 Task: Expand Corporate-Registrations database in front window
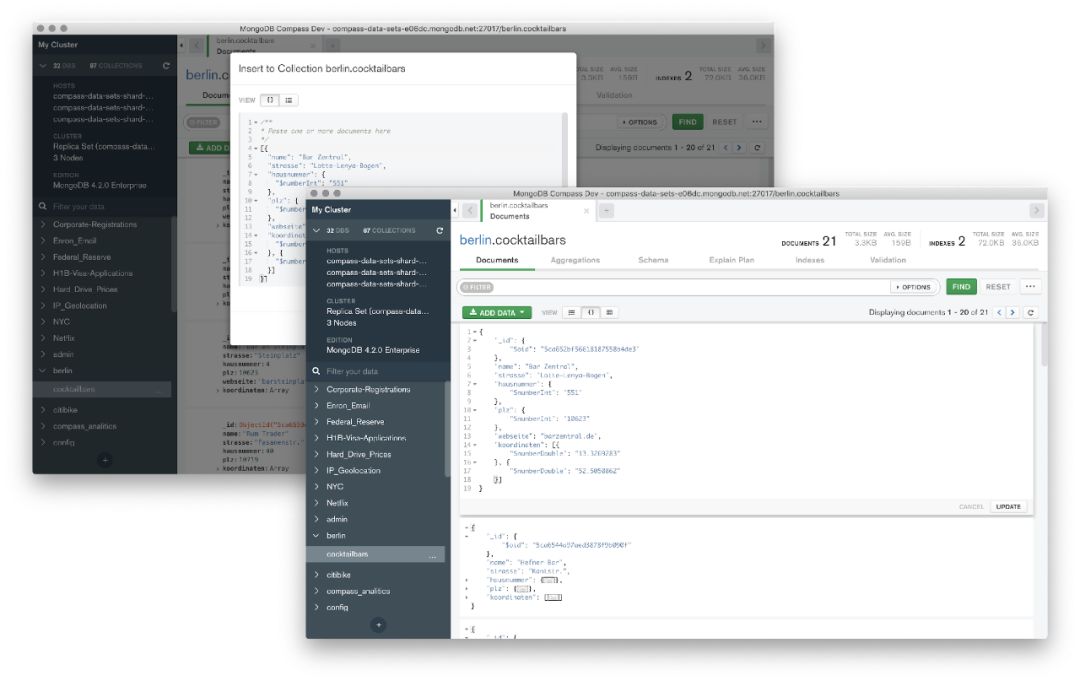tap(316, 390)
